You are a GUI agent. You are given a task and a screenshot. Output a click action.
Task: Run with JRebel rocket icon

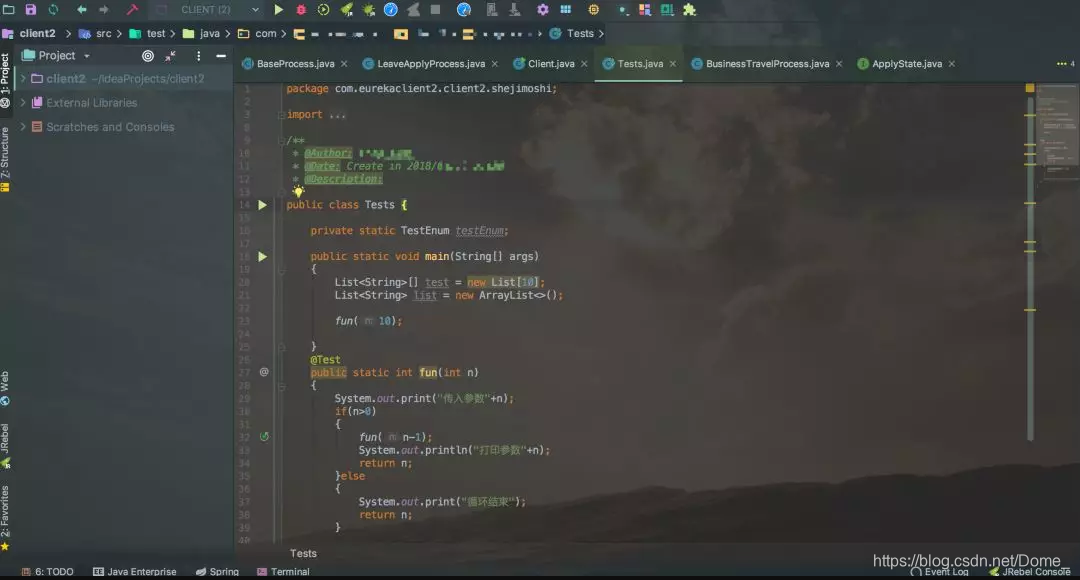pyautogui.click(x=346, y=10)
